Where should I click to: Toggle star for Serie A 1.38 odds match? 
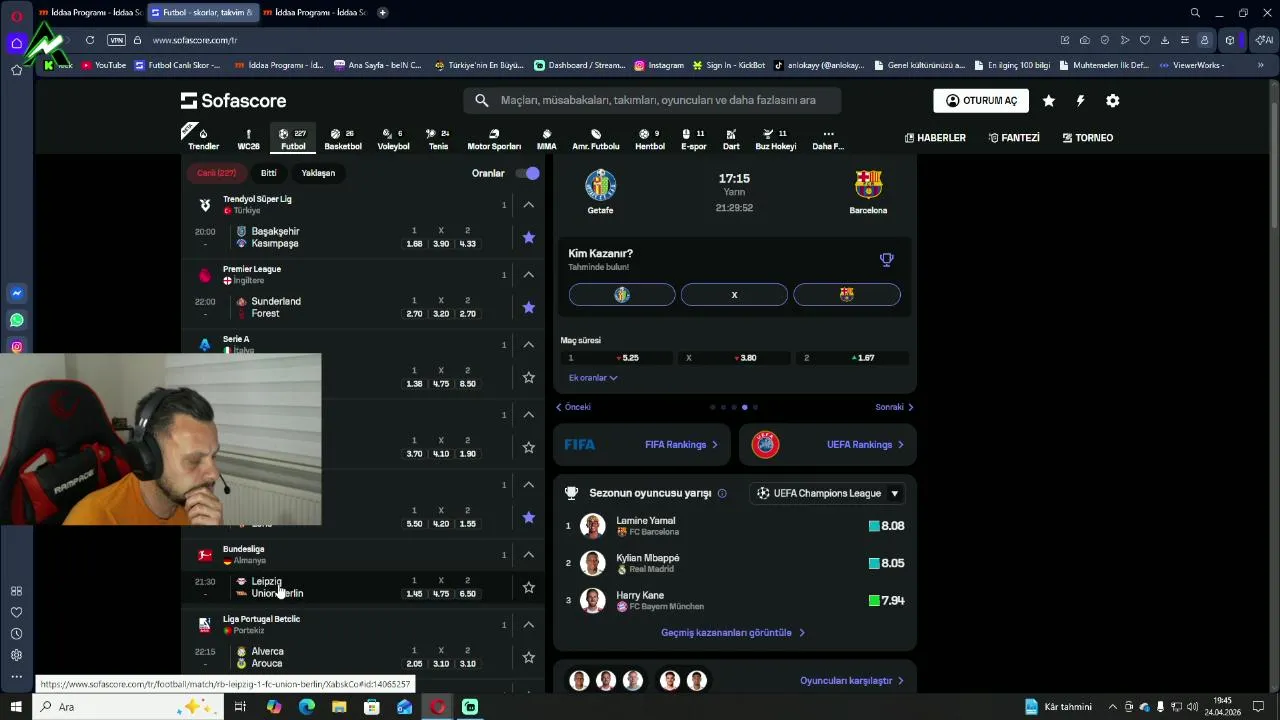tap(529, 377)
